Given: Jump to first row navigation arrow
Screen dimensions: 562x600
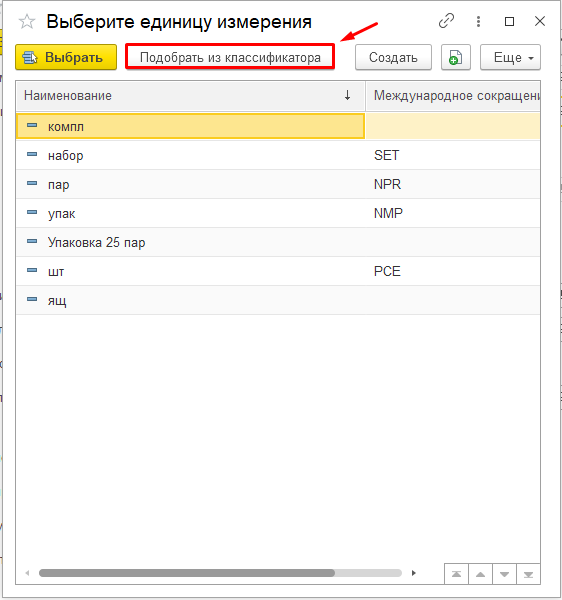Looking at the screenshot, I should coord(456,574).
